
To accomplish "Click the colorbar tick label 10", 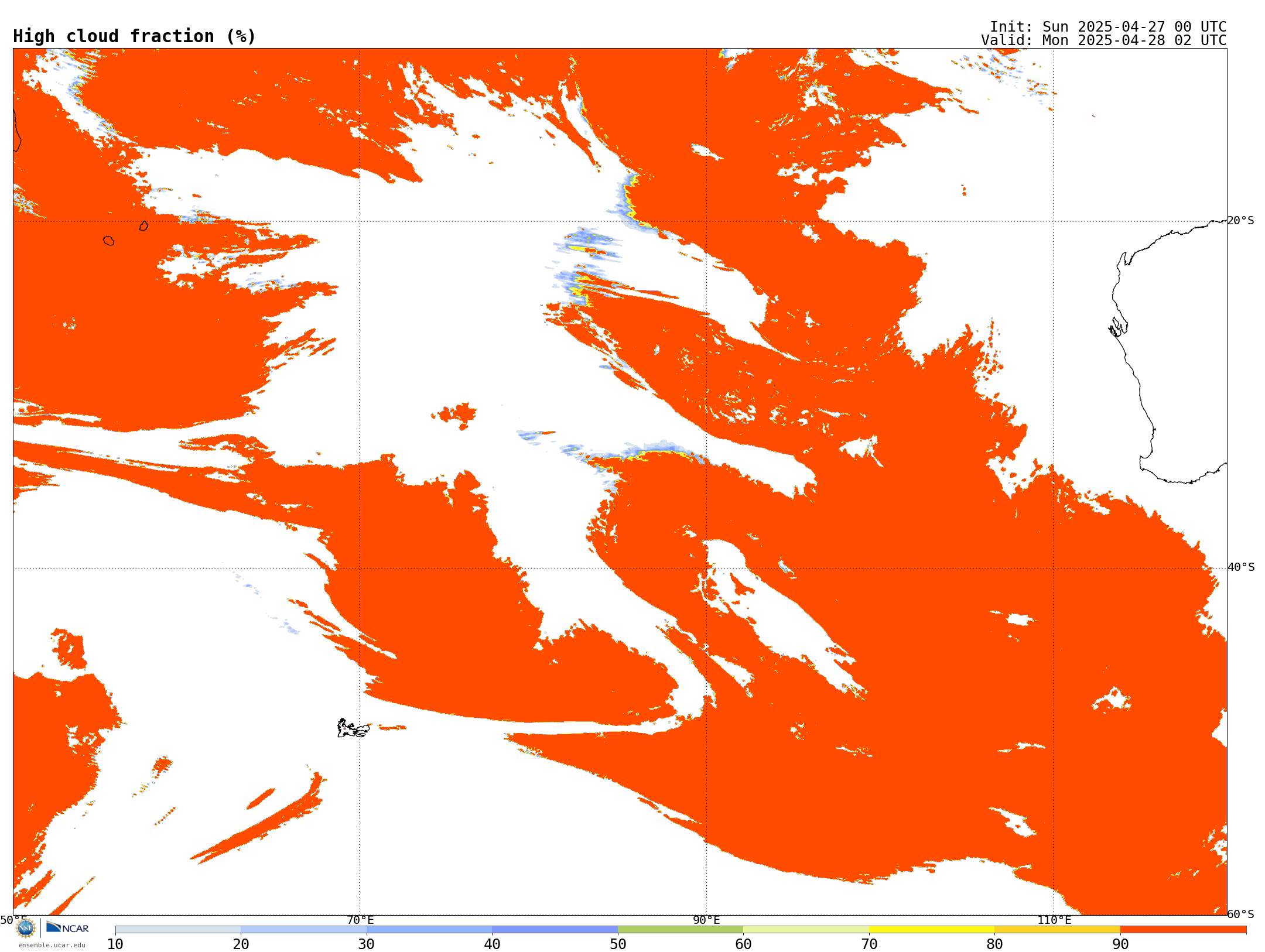I will [115, 944].
